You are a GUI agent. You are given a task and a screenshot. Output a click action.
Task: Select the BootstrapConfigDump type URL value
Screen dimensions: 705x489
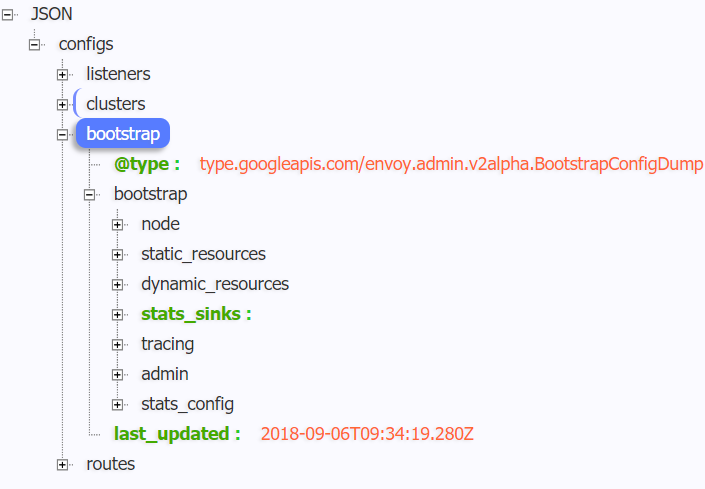[x=451, y=164]
